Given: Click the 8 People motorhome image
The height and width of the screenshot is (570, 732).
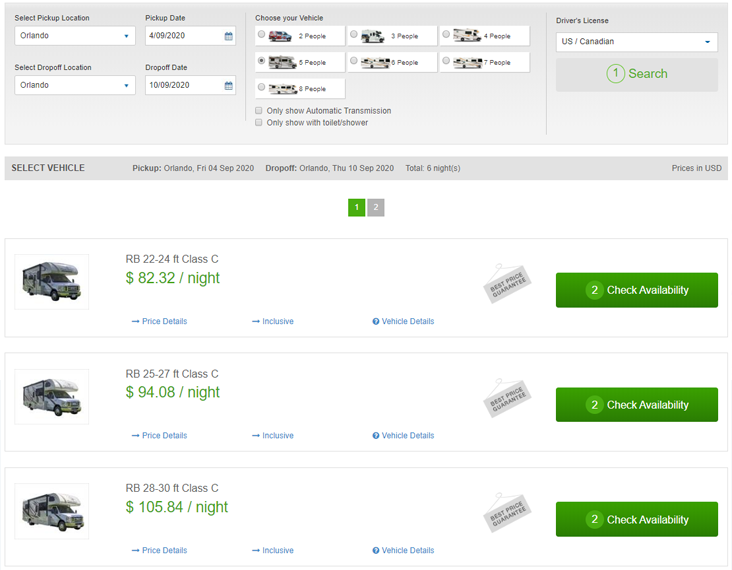Looking at the screenshot, I should click(x=283, y=89).
